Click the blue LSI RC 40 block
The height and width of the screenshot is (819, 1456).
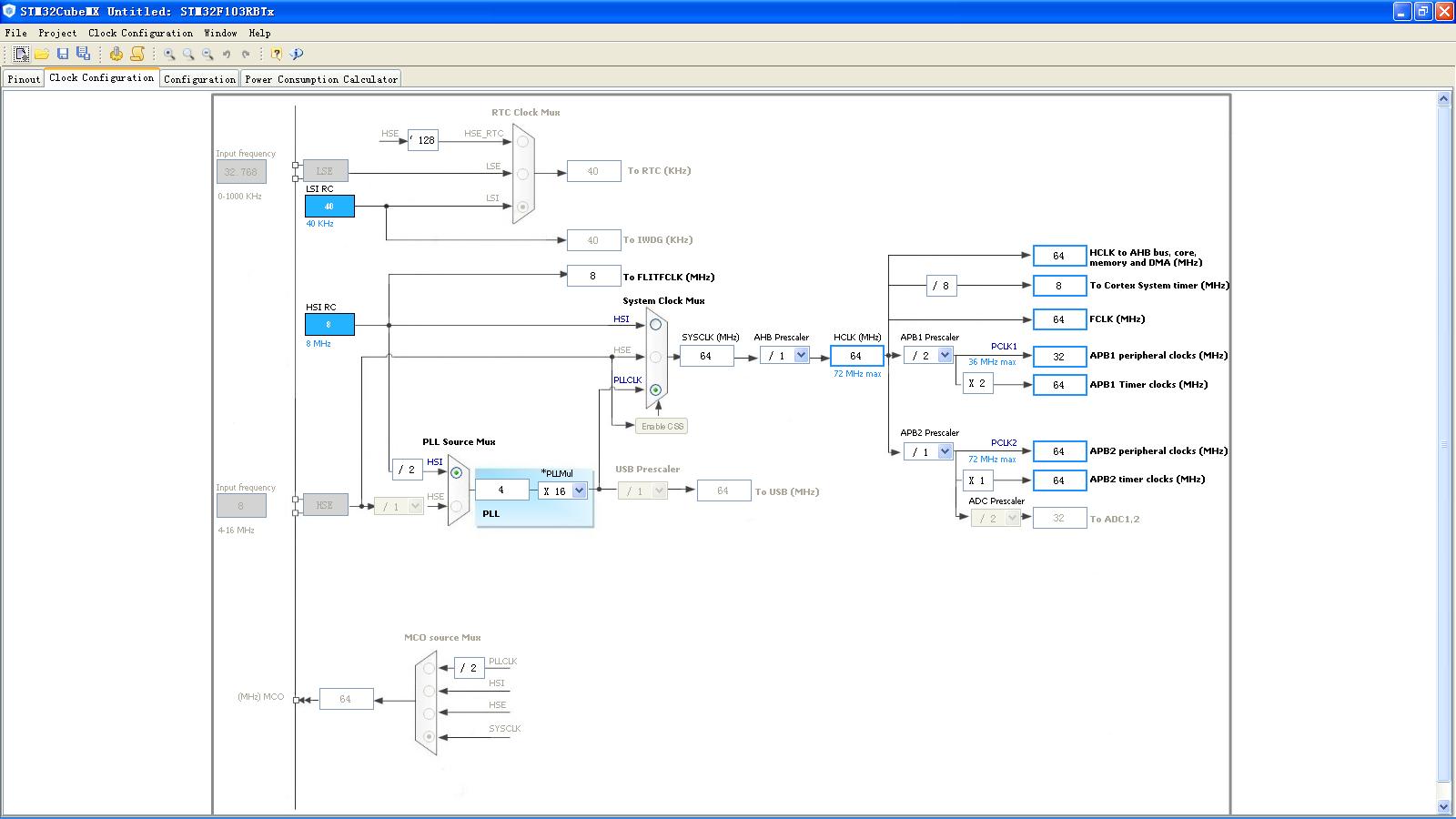pyautogui.click(x=329, y=206)
